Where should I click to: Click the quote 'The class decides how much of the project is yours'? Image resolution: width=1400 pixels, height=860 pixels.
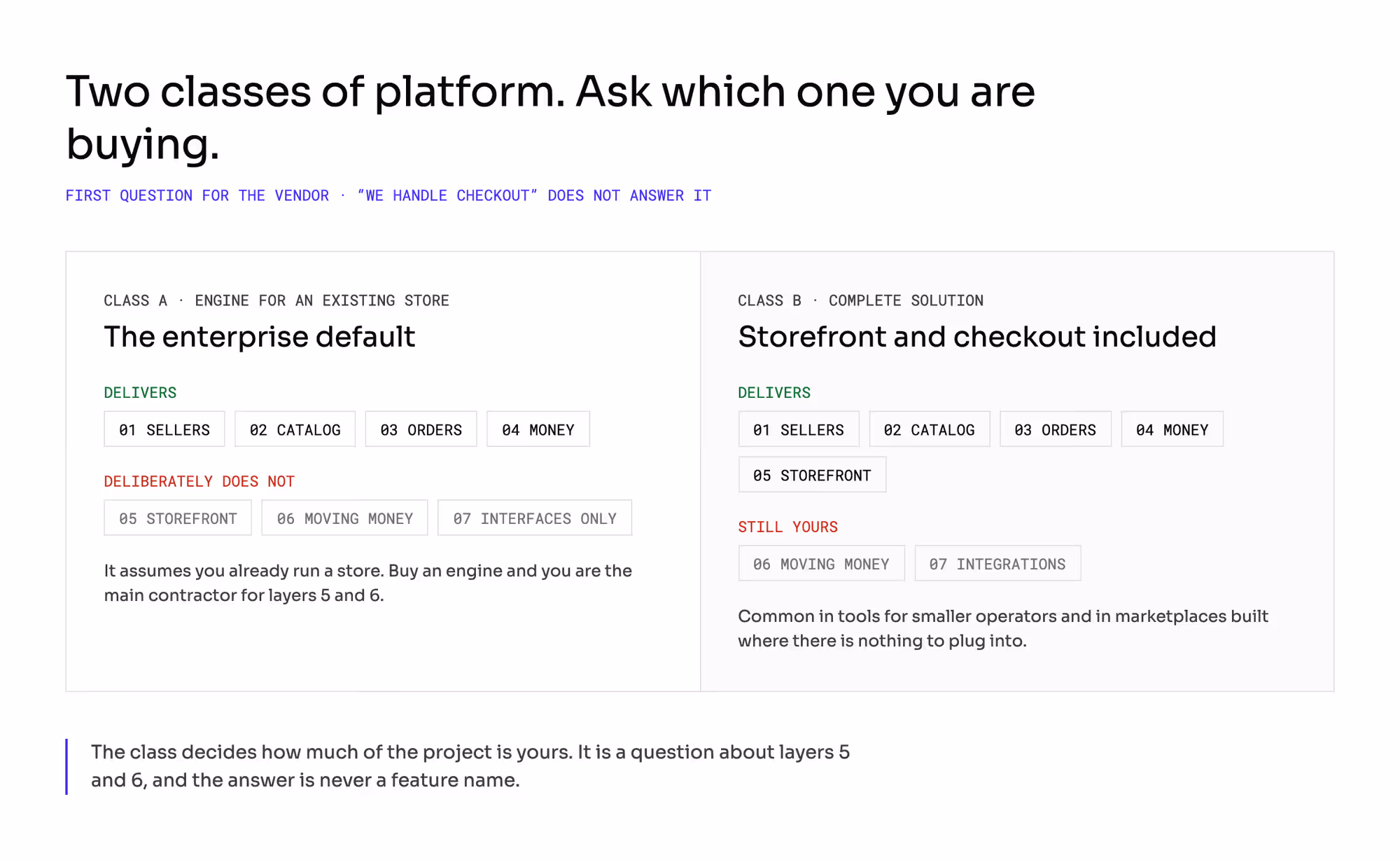pyautogui.click(x=470, y=766)
